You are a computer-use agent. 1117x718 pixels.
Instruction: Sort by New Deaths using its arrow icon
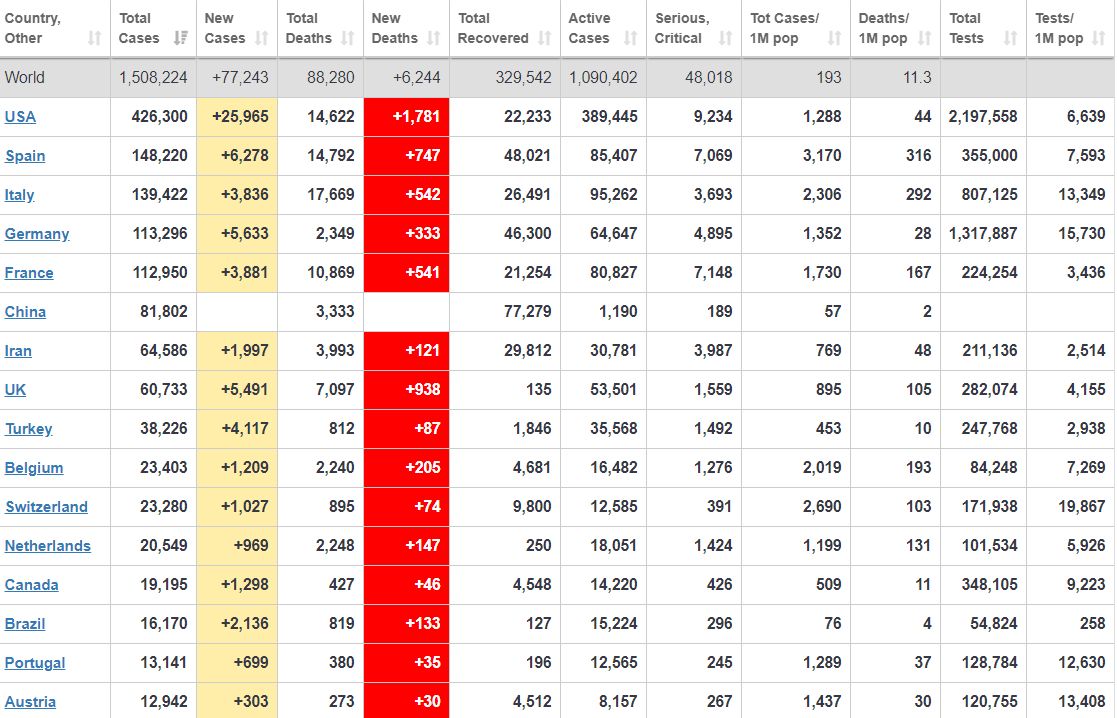coord(434,39)
